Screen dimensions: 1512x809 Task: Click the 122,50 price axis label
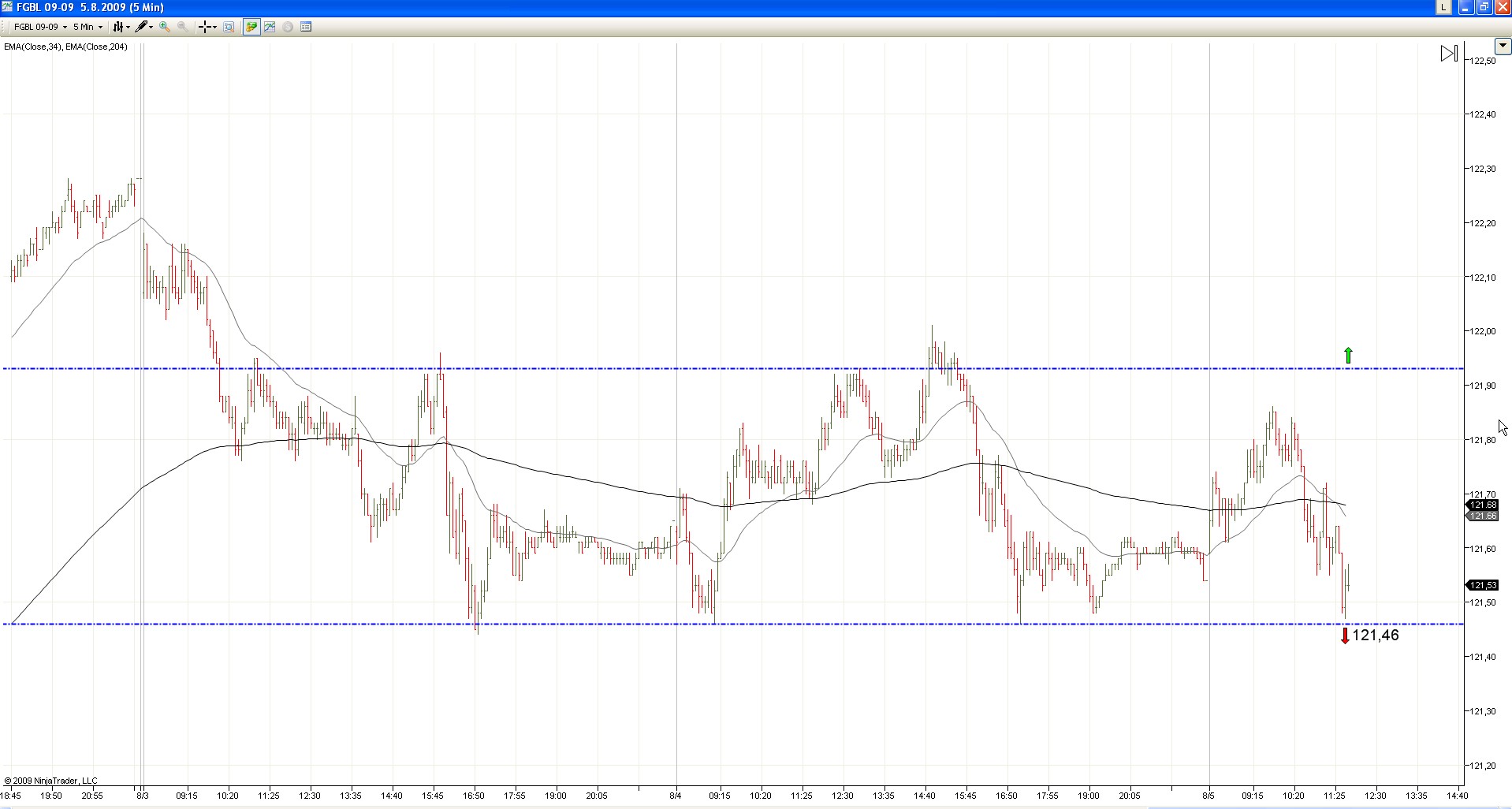[1483, 61]
